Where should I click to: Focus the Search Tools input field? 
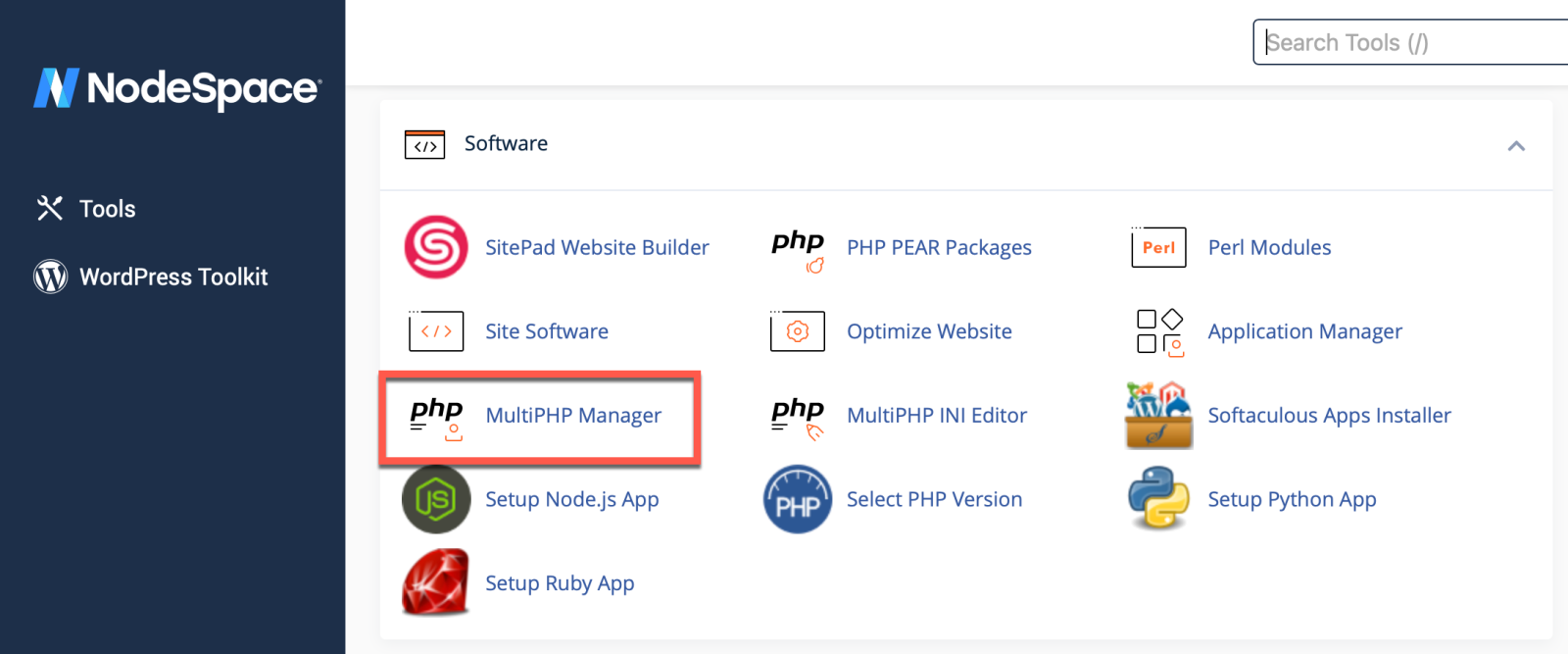(1411, 42)
